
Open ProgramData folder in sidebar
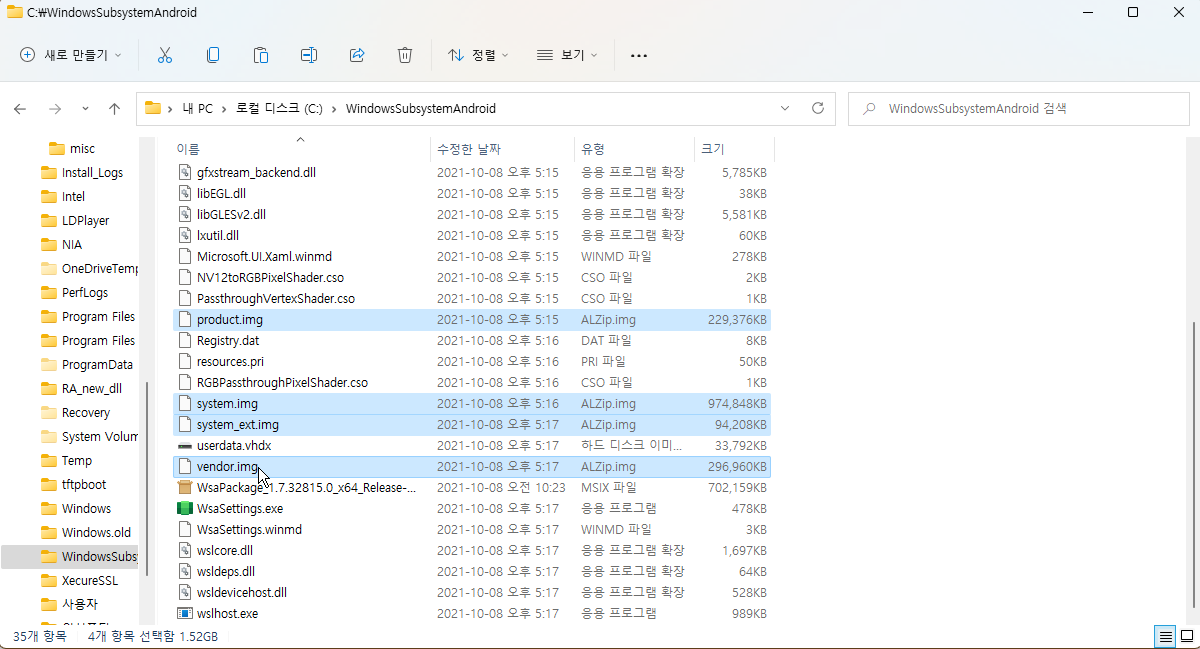coord(97,364)
